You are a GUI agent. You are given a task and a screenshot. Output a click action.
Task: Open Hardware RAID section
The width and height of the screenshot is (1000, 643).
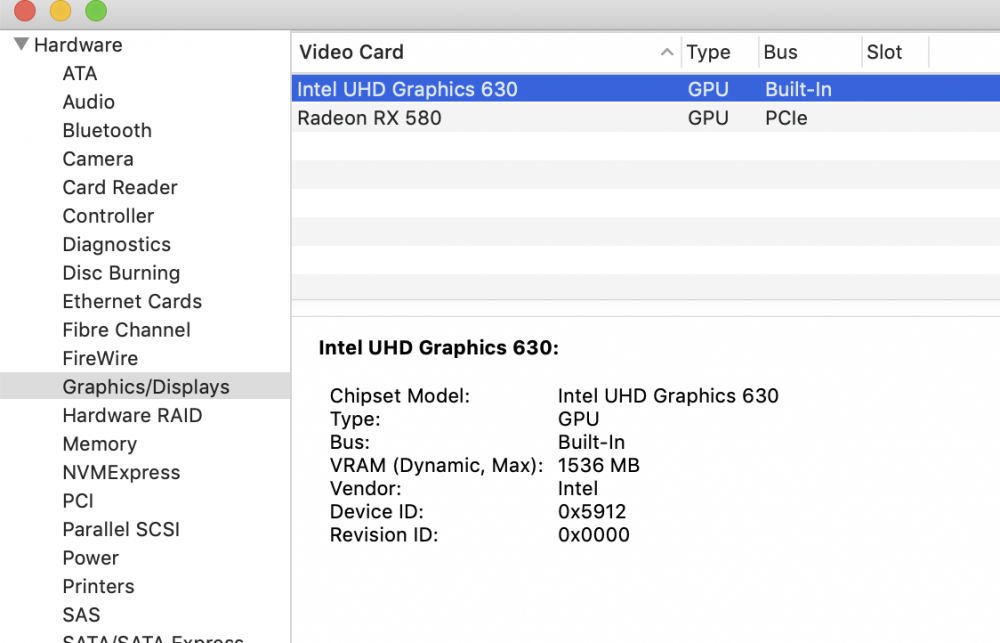click(x=132, y=416)
